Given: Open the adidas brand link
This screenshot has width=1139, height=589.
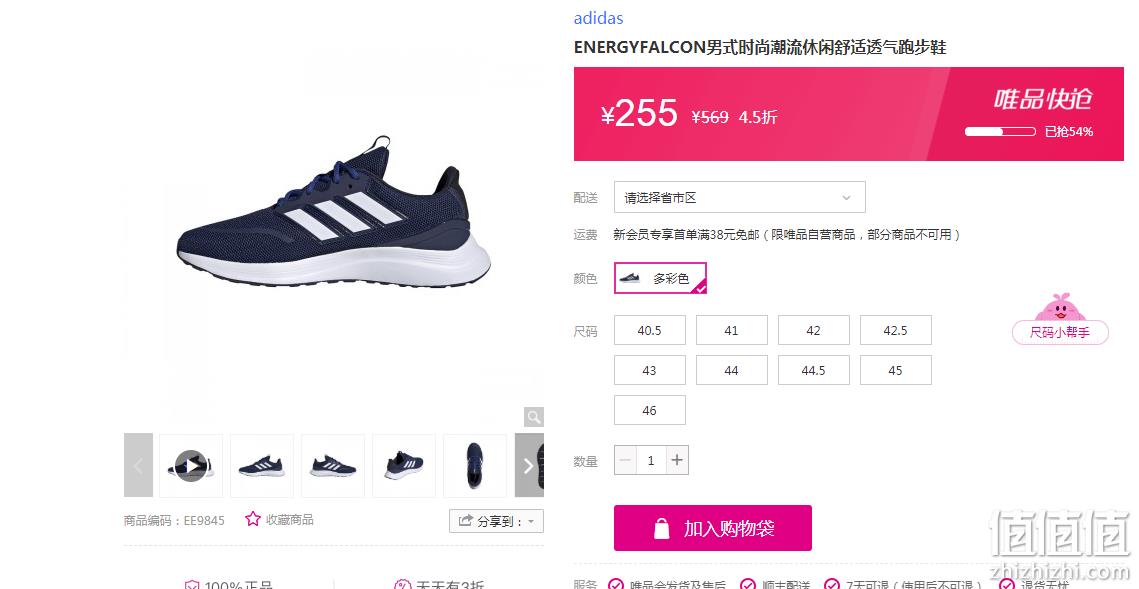Looking at the screenshot, I should pyautogui.click(x=599, y=18).
